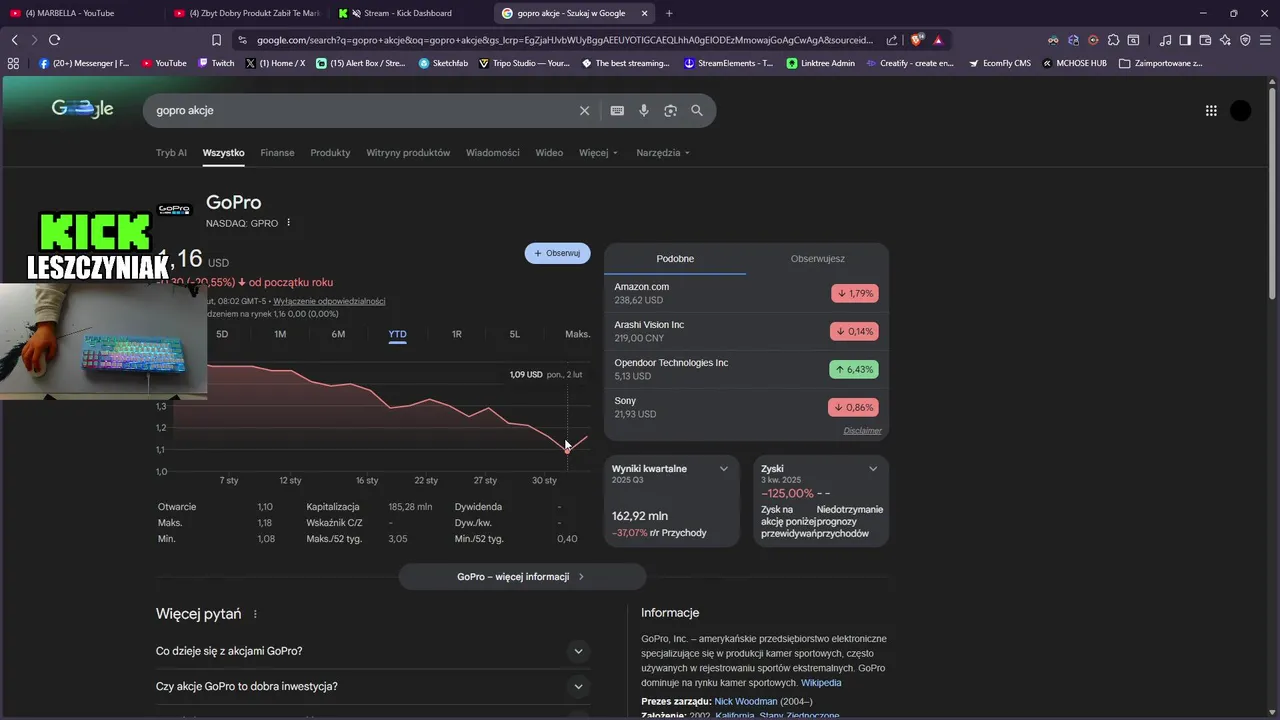The width and height of the screenshot is (1280, 720).
Task: Switch to Stream - Kick Dashboard tab
Action: coord(408,13)
